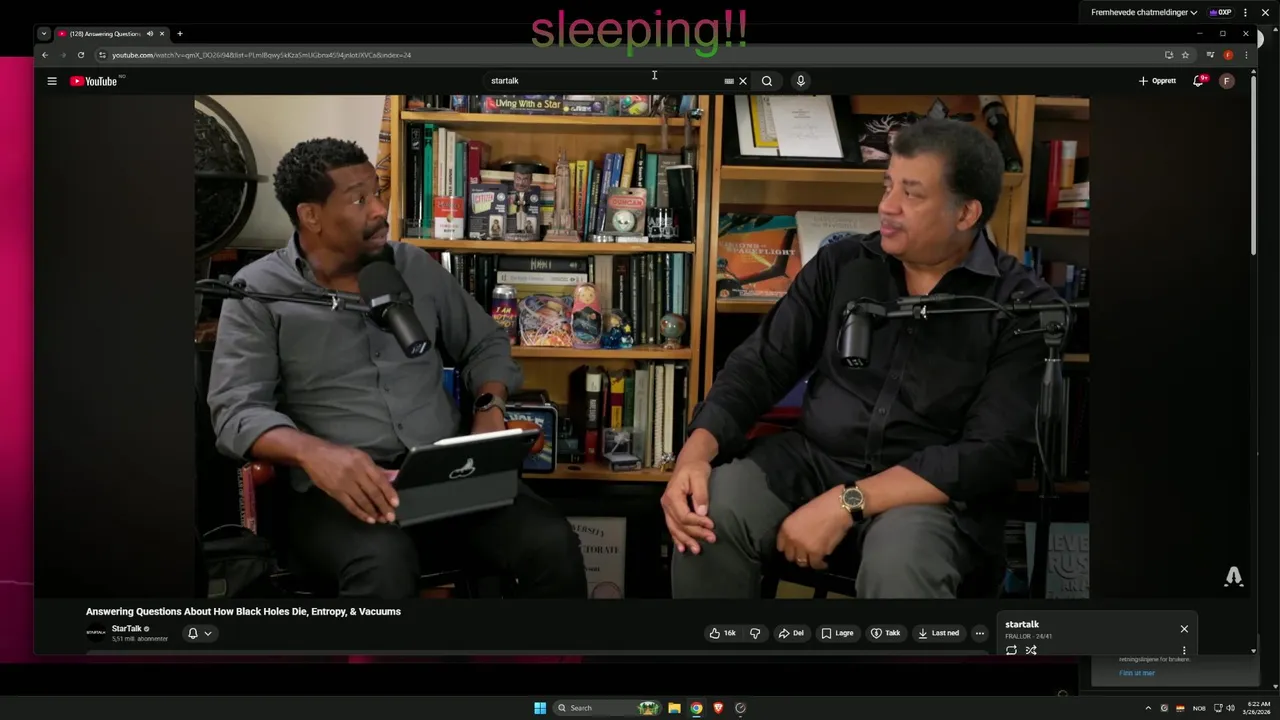Dislike the video with thumbs-down
This screenshot has width=1280, height=720.
tap(755, 633)
